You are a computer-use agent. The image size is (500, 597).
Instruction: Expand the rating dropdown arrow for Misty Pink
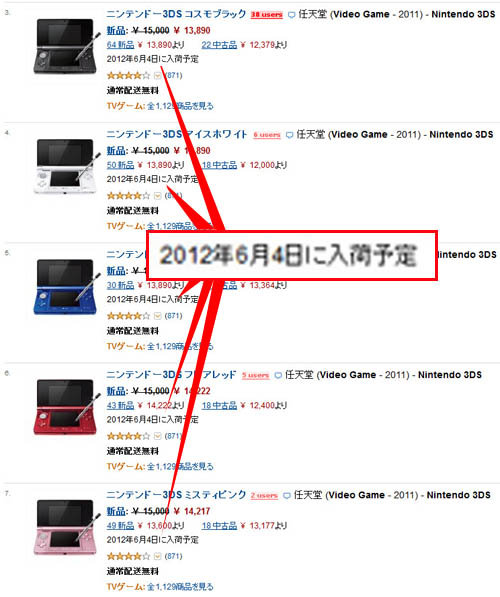[157, 557]
